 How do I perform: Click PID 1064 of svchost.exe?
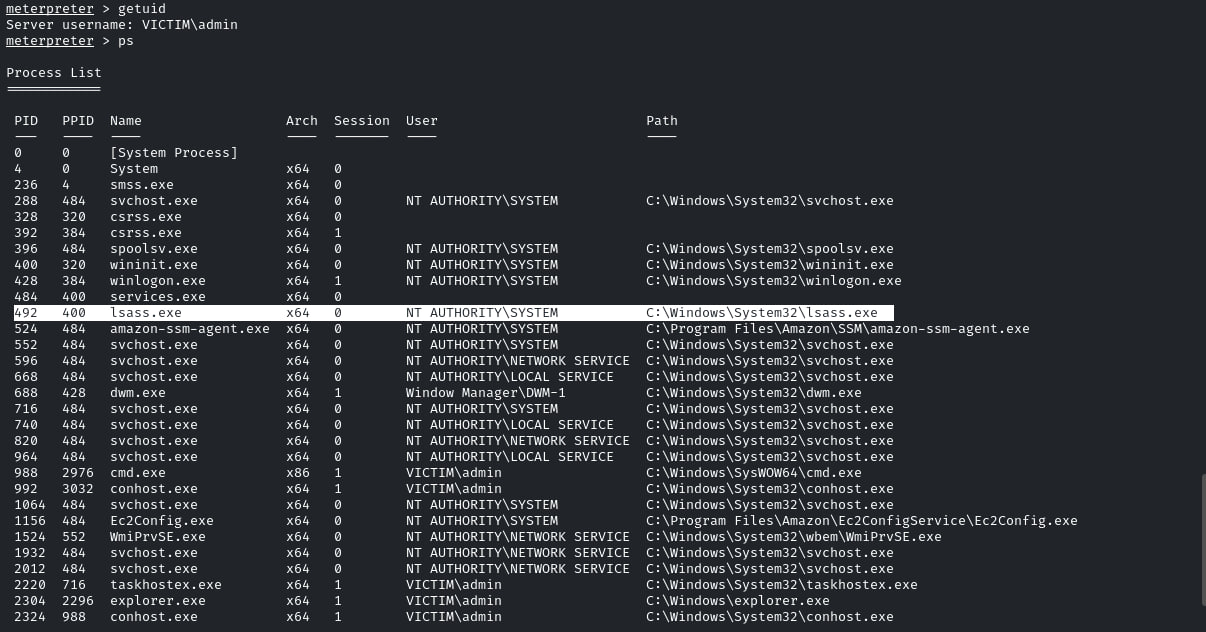click(x=30, y=505)
